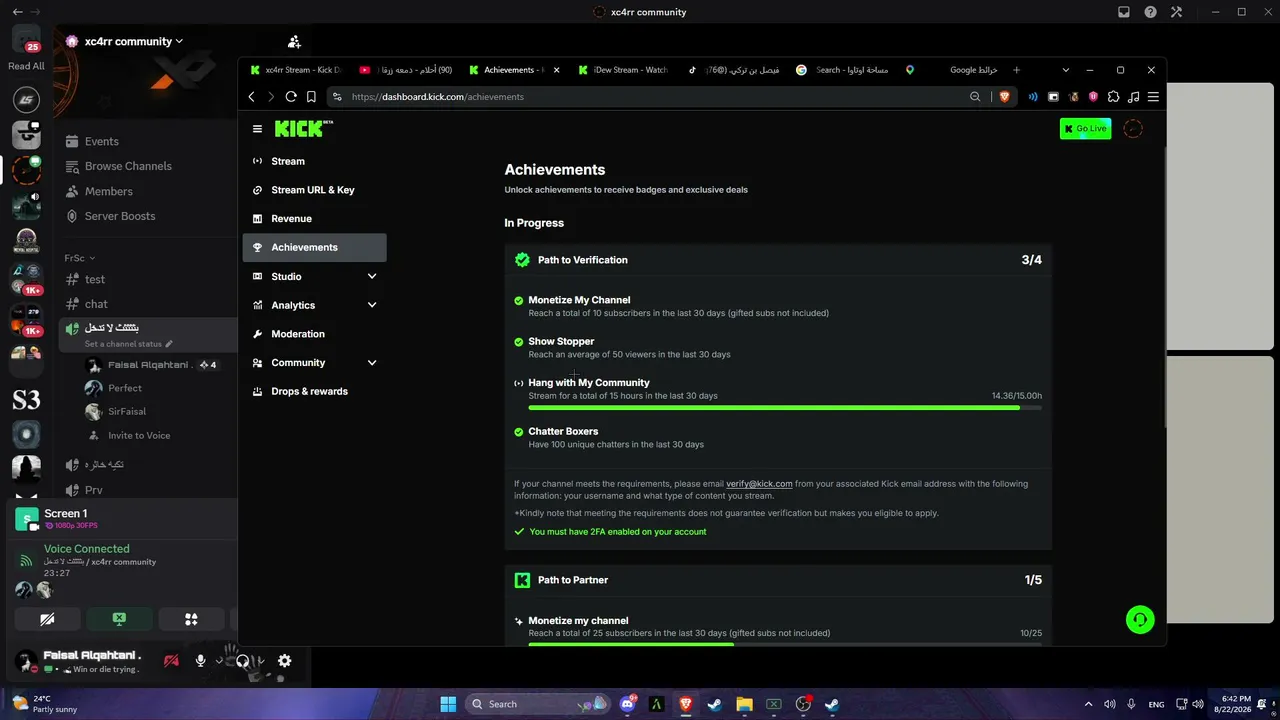Click the verify@kick.com email link
The height and width of the screenshot is (720, 1280).
coord(759,484)
